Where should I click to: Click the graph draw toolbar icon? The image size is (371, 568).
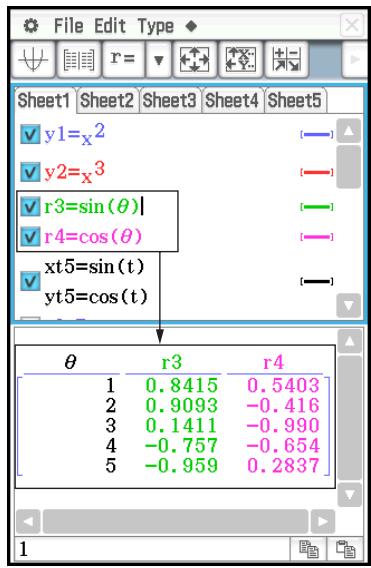[33, 59]
